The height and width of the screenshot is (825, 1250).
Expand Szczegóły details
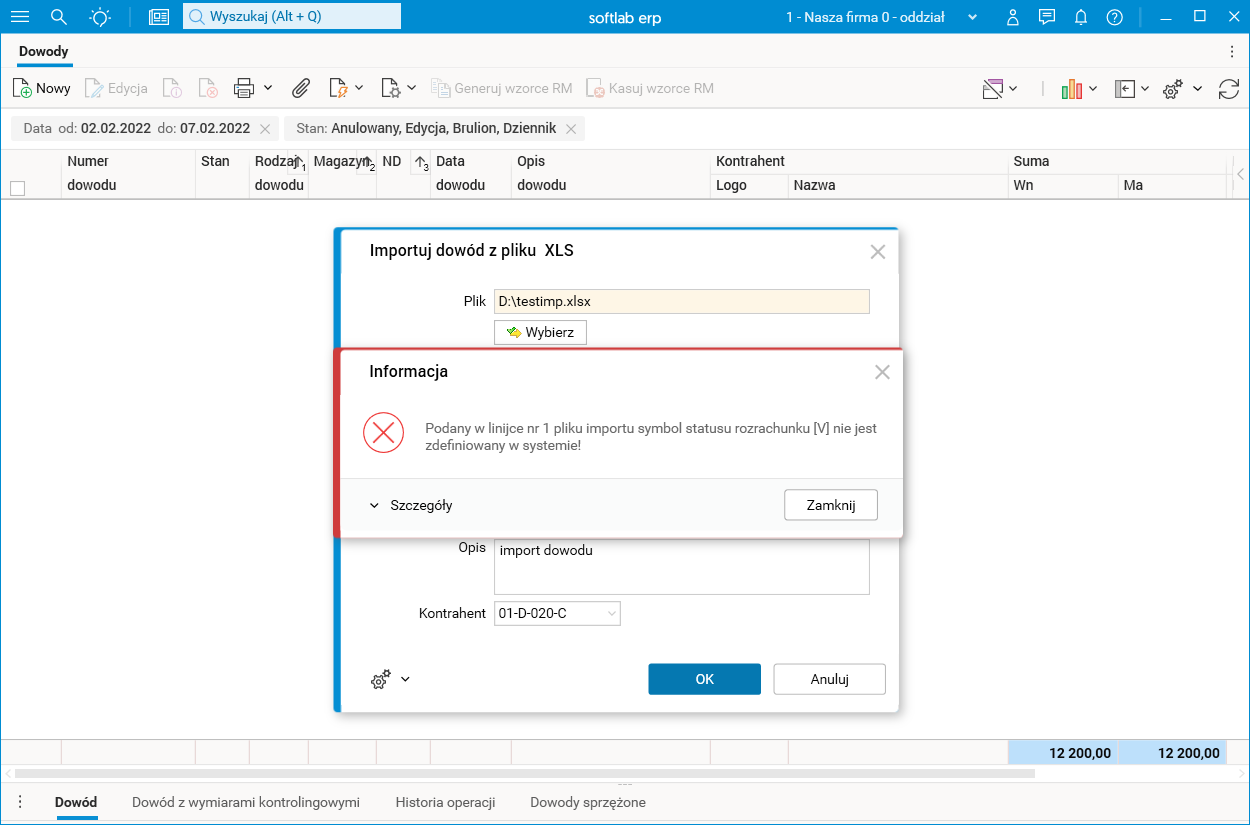click(411, 506)
